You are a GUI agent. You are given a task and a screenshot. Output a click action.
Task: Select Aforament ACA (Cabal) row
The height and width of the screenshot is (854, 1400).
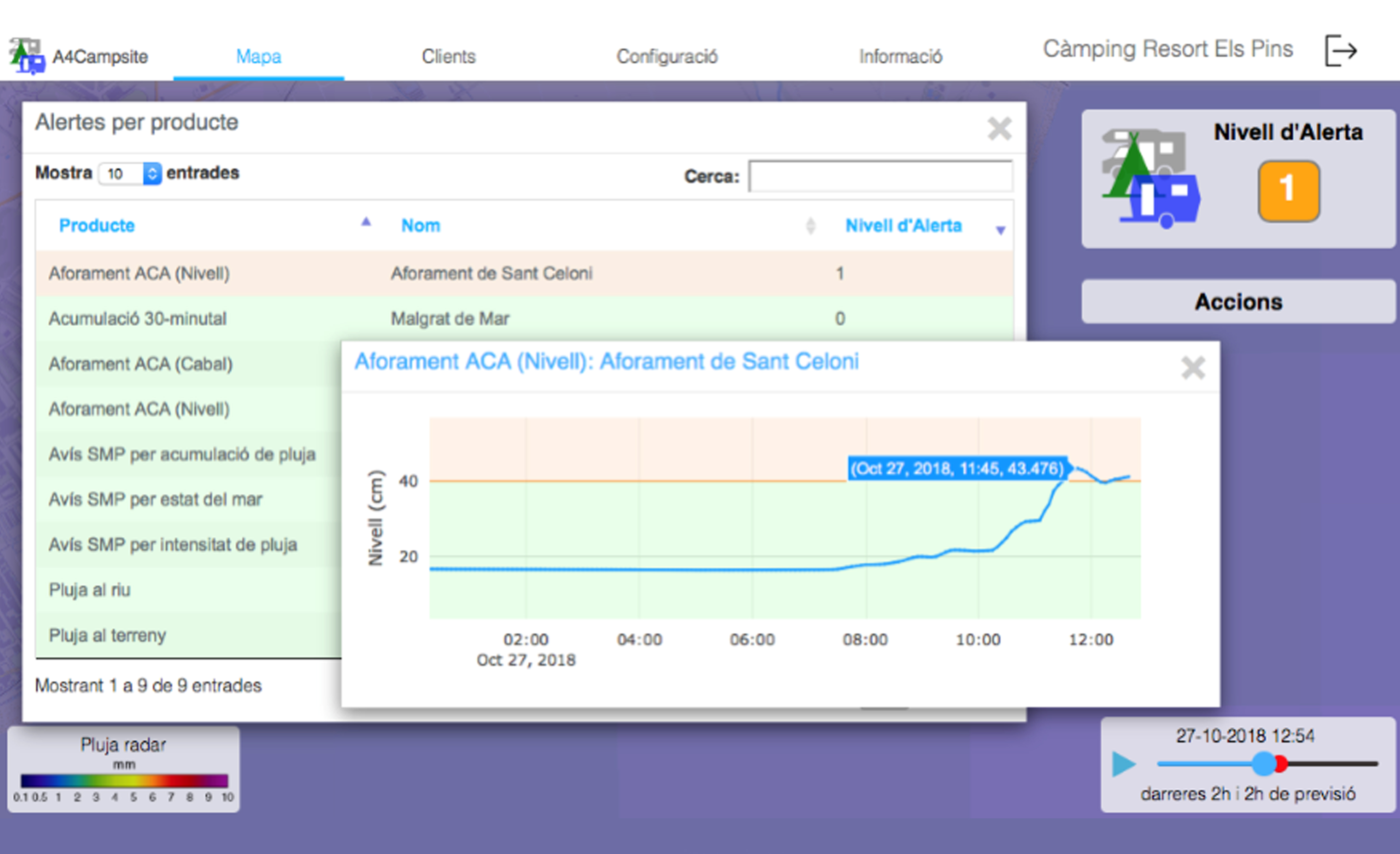tap(189, 364)
